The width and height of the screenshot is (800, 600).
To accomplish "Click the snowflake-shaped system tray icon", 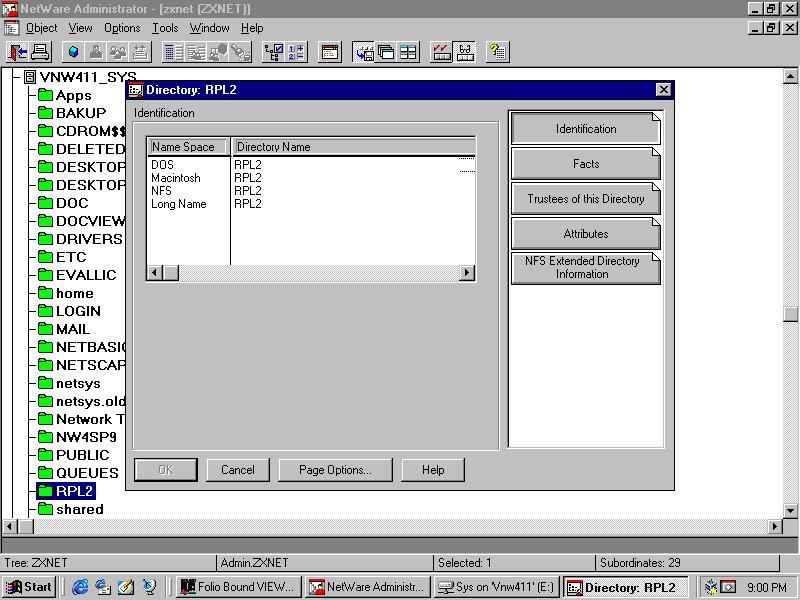I will point(710,587).
